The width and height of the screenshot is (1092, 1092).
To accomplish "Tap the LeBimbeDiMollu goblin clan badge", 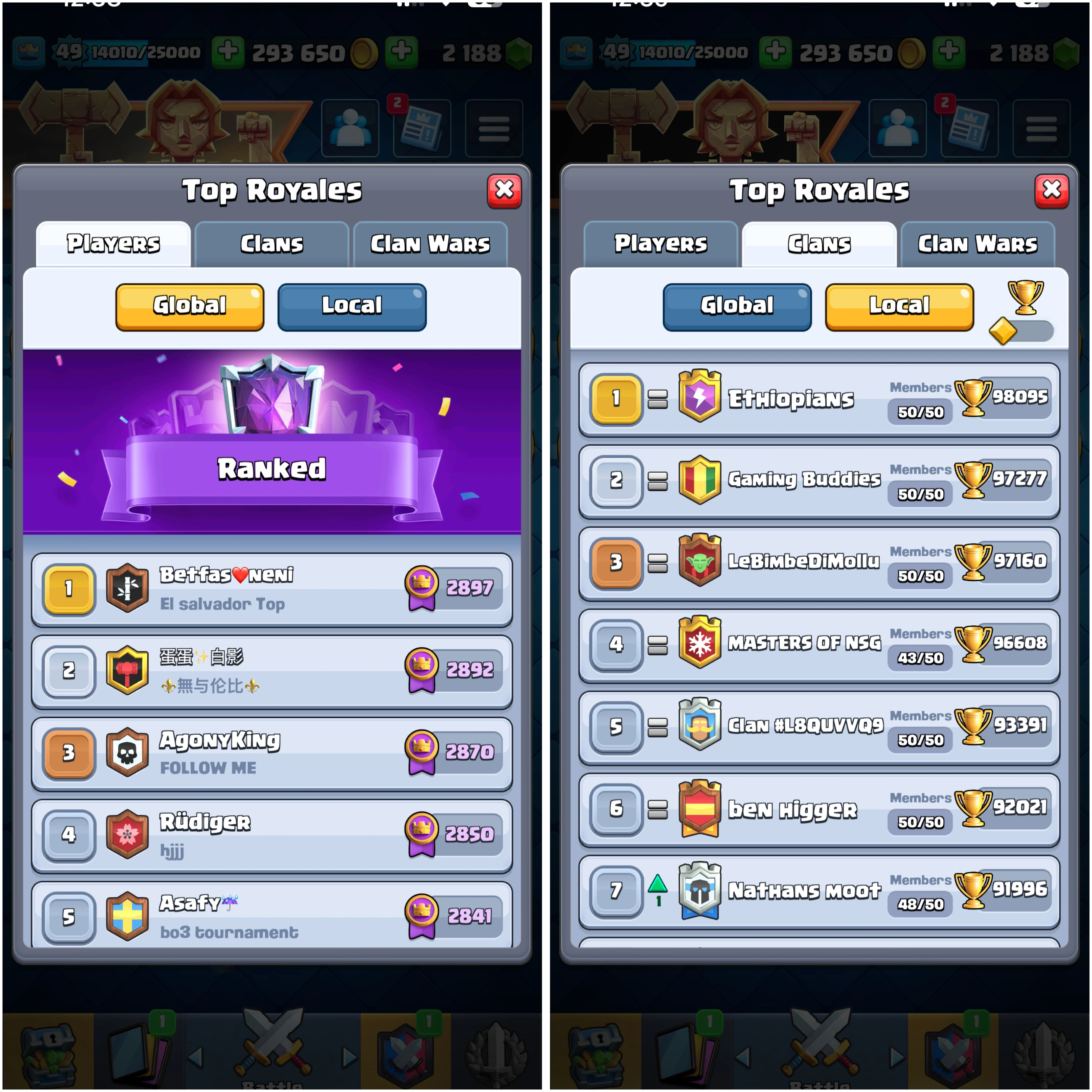I will (x=699, y=560).
